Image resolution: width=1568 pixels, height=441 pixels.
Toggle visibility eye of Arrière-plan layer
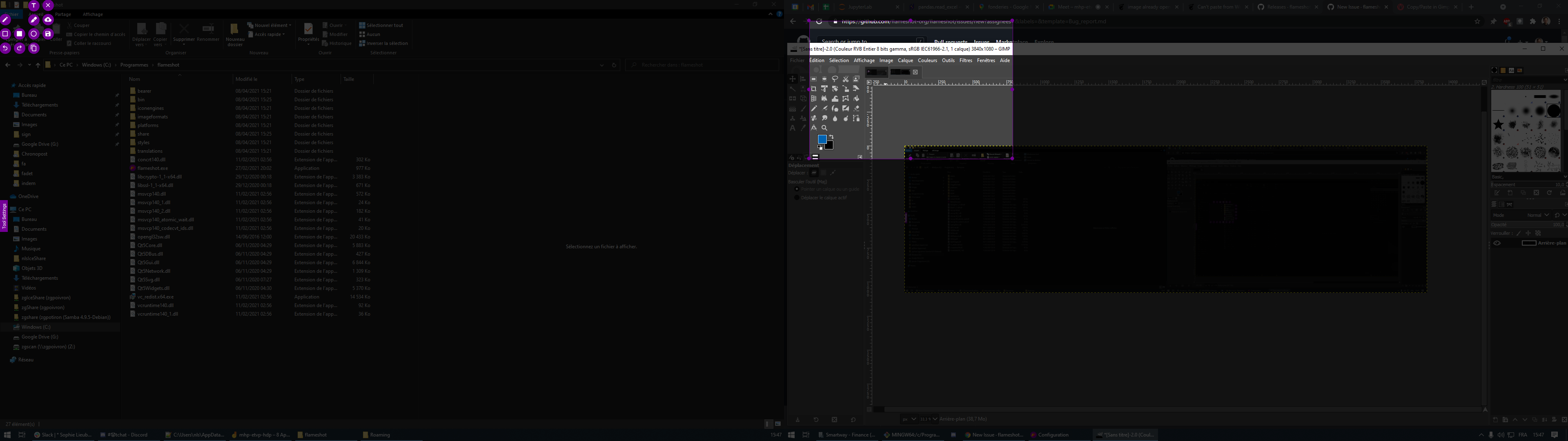(1497, 243)
